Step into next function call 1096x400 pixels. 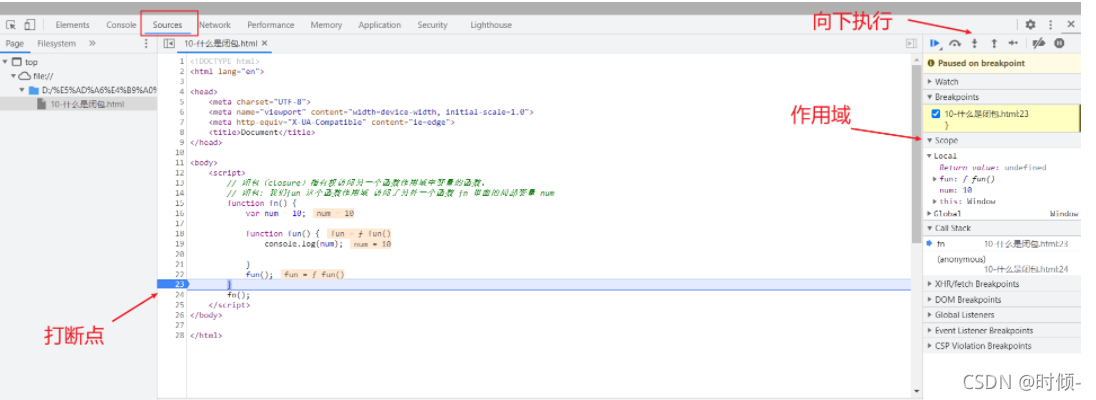[974, 43]
